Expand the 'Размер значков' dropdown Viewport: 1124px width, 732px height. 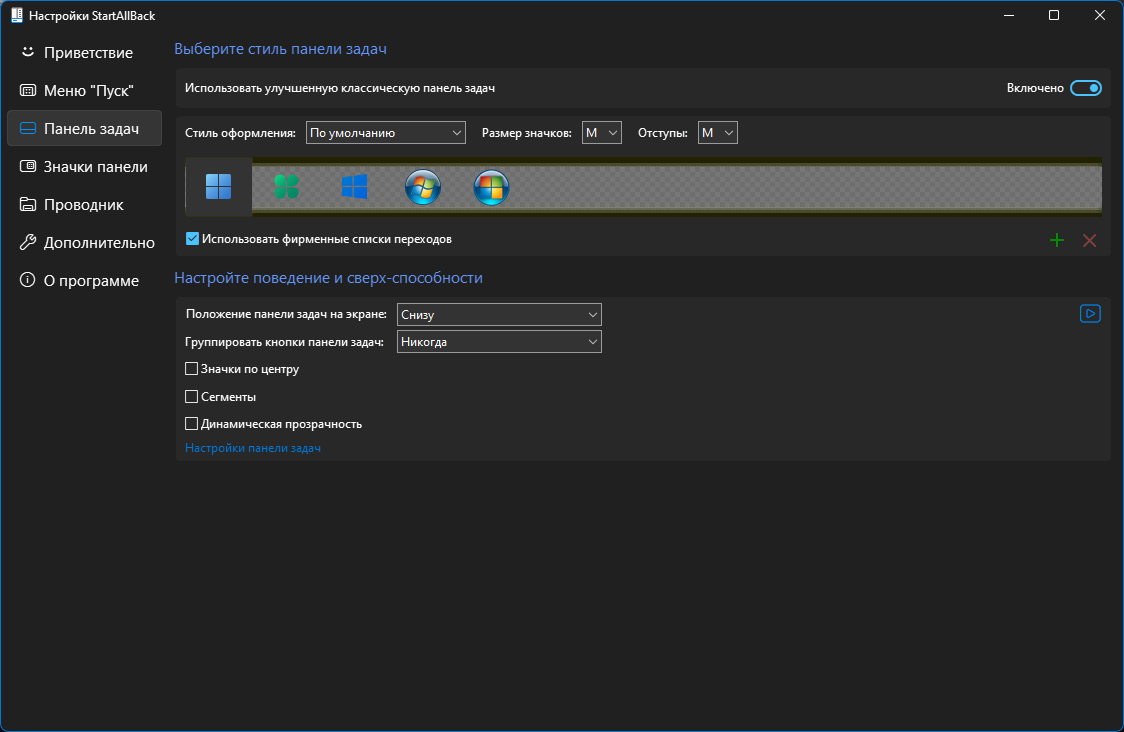coord(601,133)
